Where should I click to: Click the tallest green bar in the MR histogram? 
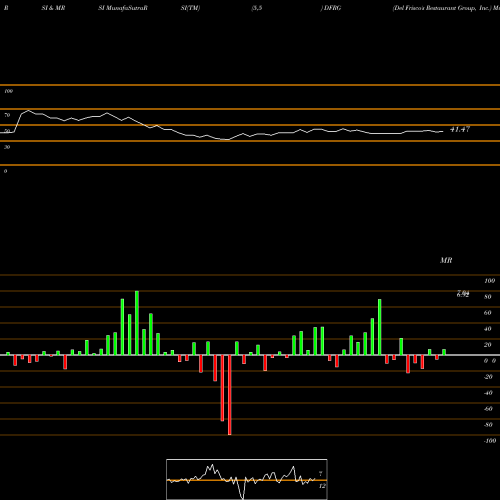[137, 323]
